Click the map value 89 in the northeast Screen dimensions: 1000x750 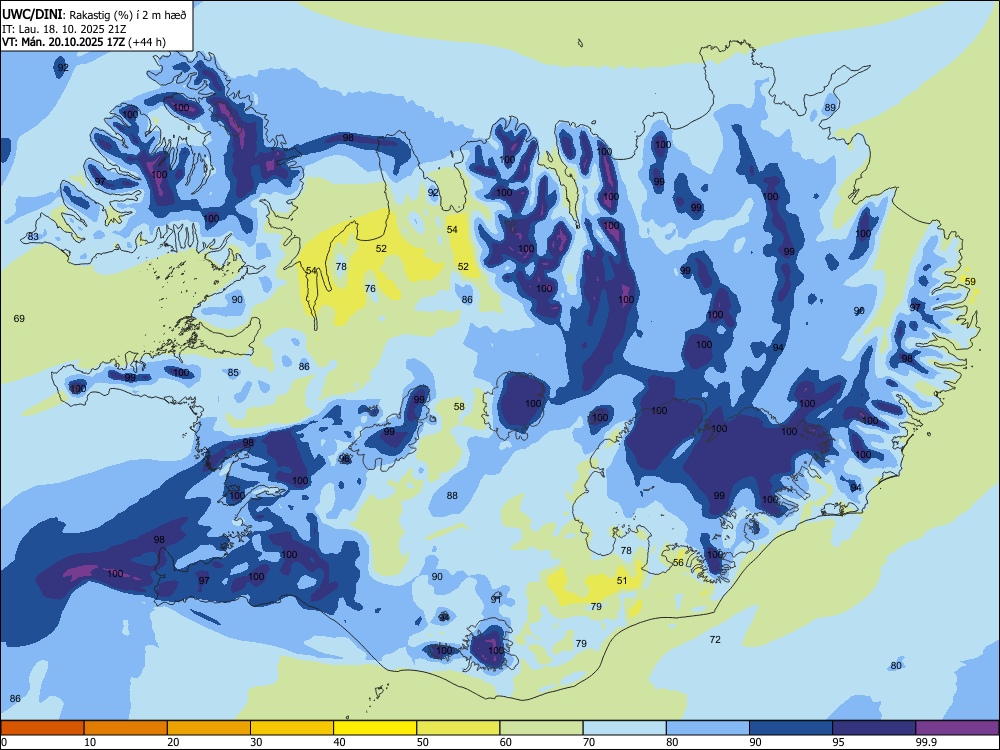tap(830, 108)
